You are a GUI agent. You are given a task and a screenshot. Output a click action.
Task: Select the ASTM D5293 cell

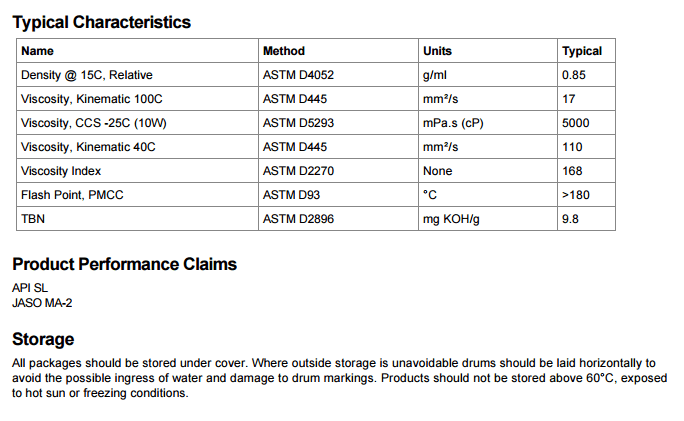coord(298,123)
